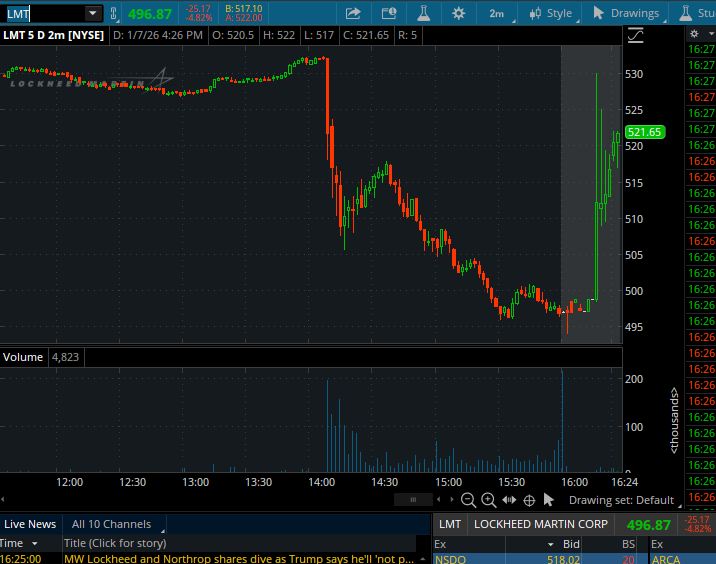The image size is (716, 564).
Task: Click the zoom out magnifier icon
Action: (468, 500)
